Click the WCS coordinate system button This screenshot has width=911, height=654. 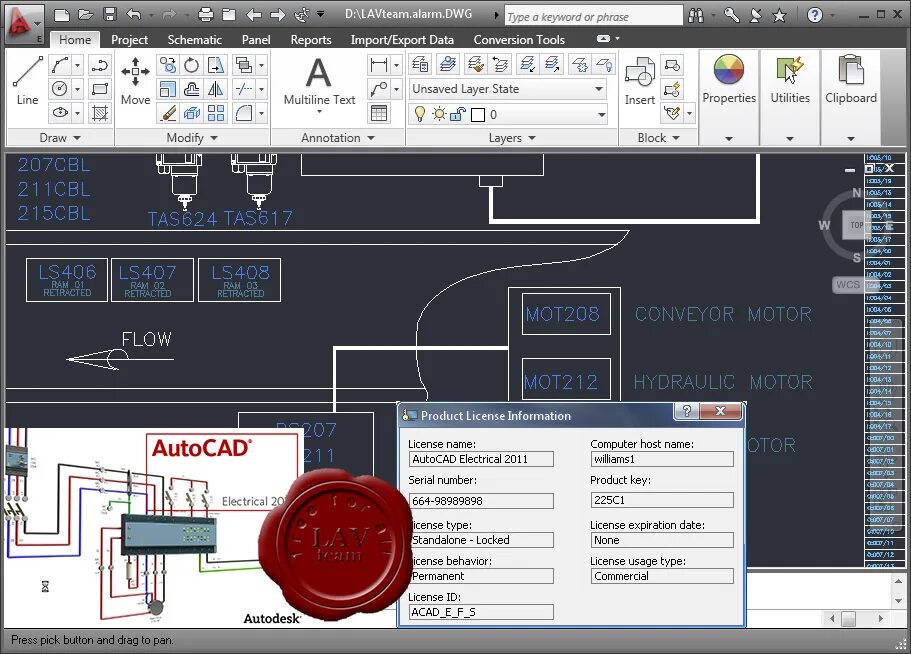click(x=847, y=285)
